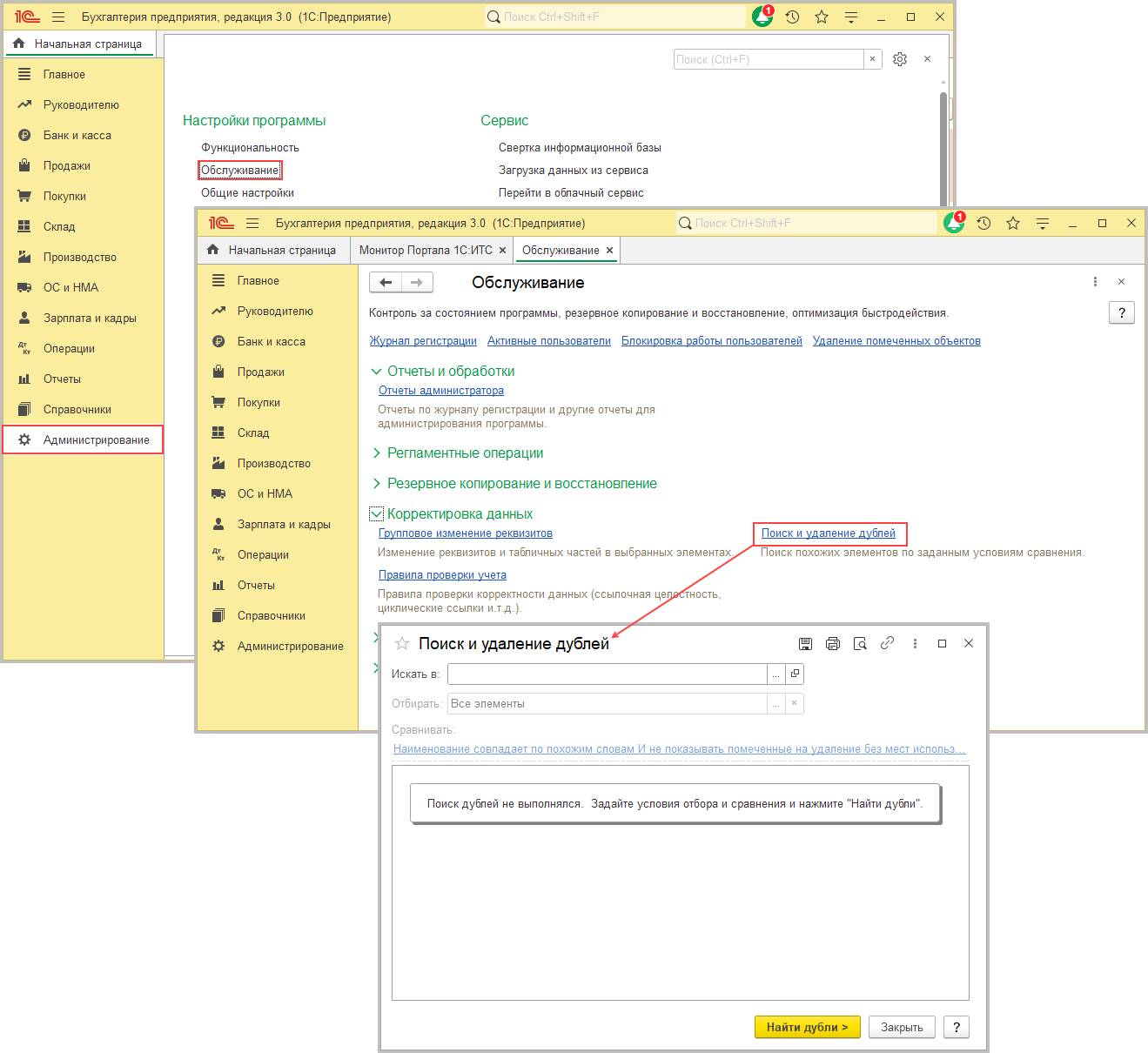Open Удаление помеченных объектов link
This screenshot has height=1053, width=1148.
pos(896,340)
